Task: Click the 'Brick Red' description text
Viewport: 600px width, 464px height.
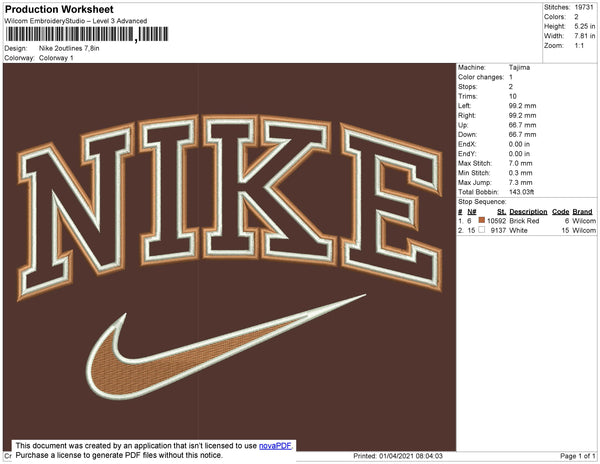Action: [524, 221]
